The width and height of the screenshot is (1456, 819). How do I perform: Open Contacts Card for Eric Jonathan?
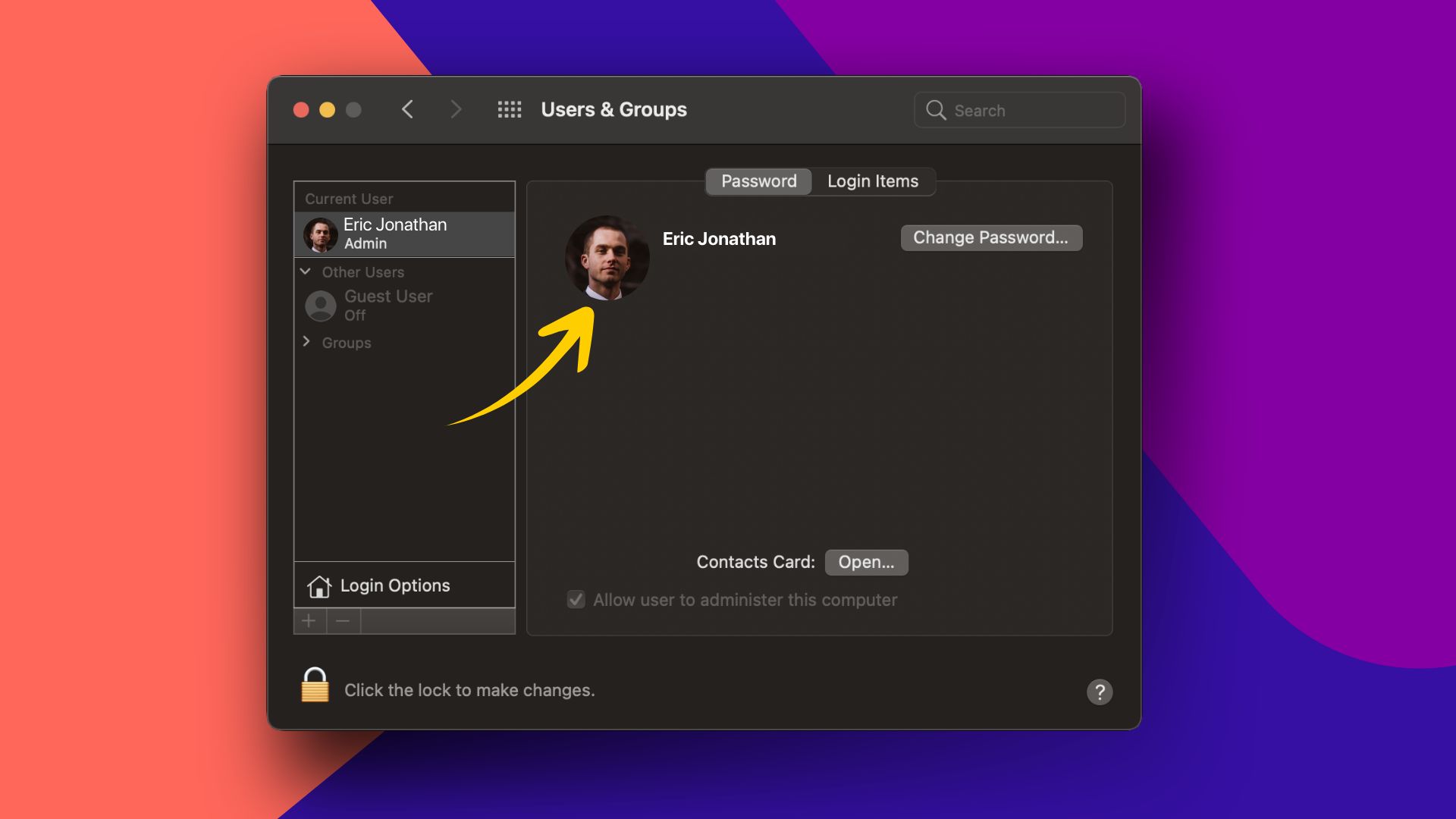pos(866,562)
